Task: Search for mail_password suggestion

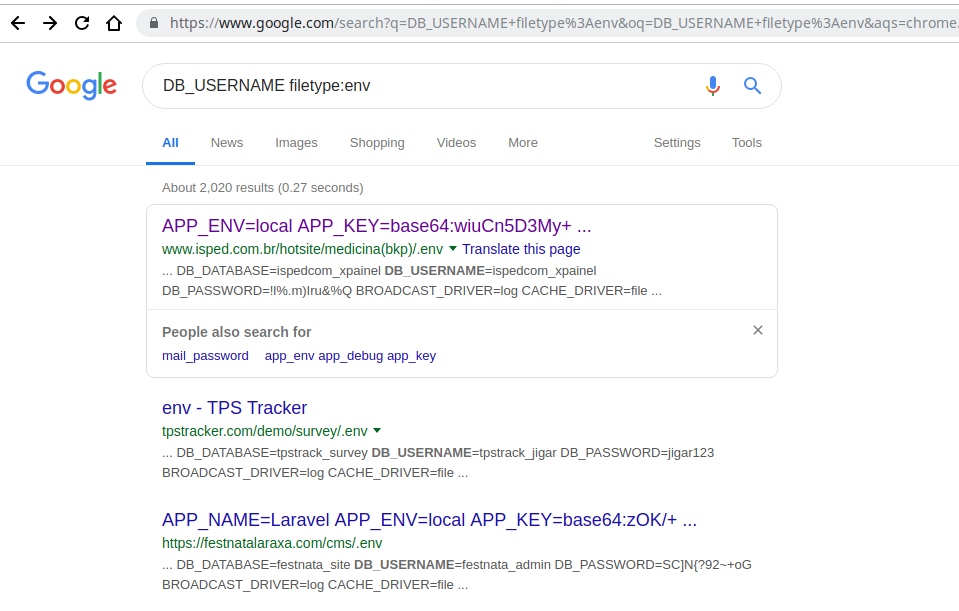Action: coord(205,356)
